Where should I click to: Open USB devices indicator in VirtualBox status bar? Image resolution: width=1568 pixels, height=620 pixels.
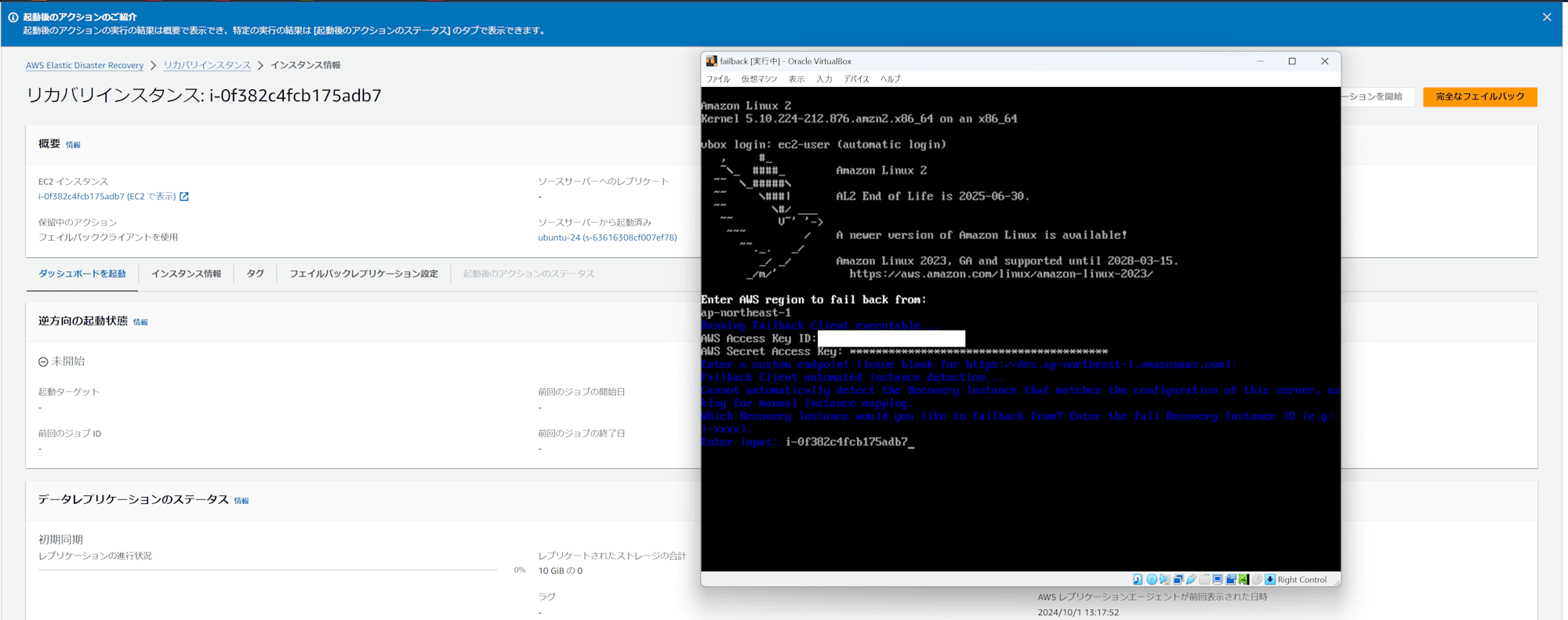coord(1191,579)
